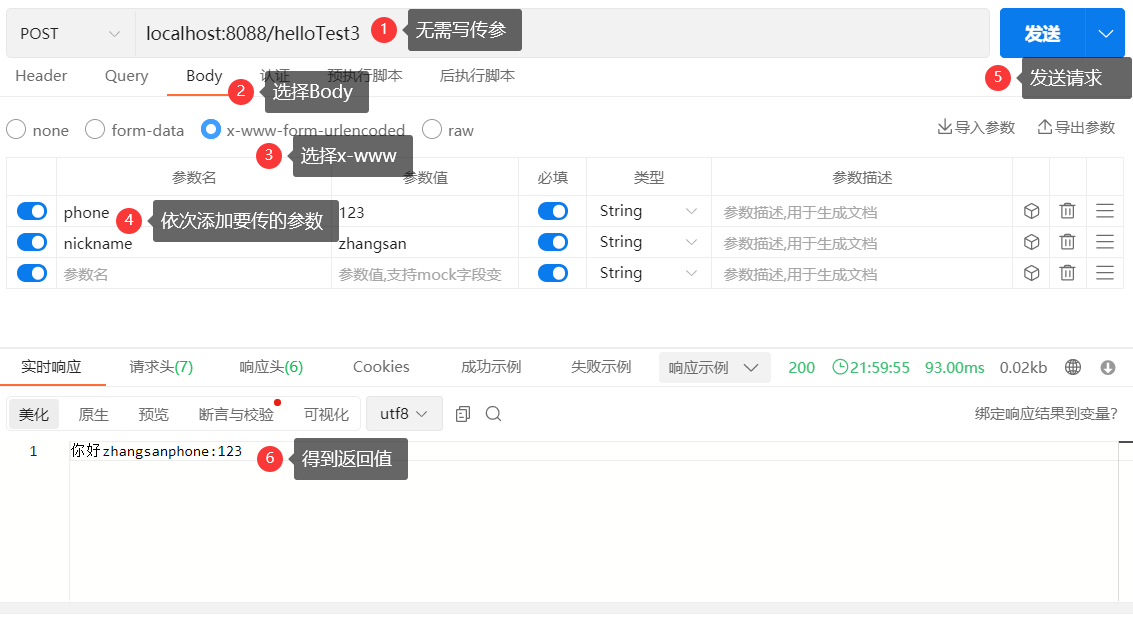Toggle the 必填 switch for empty row
Screen dimensions: 1133x623
coord(553,273)
